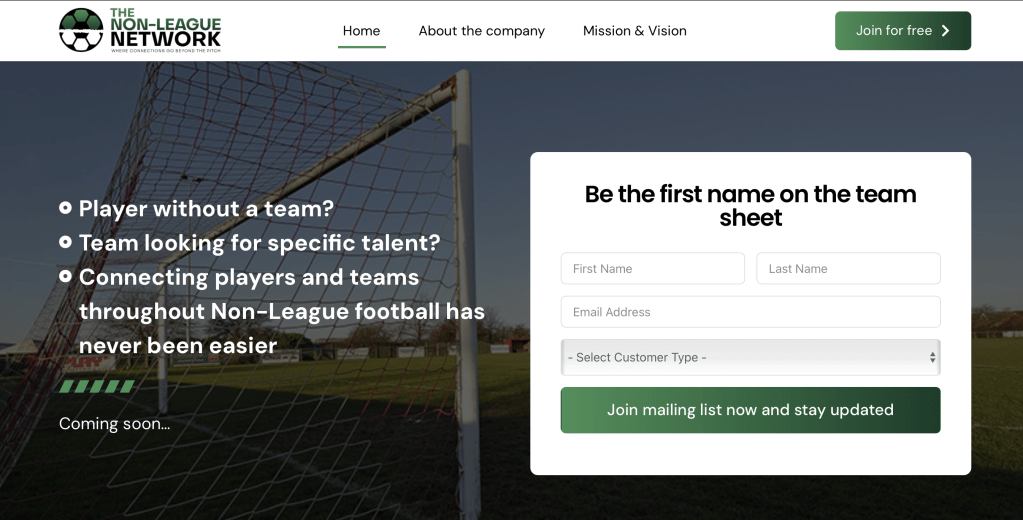1023x520 pixels.
Task: Click The Non-League Network logo text
Action: (165, 30)
